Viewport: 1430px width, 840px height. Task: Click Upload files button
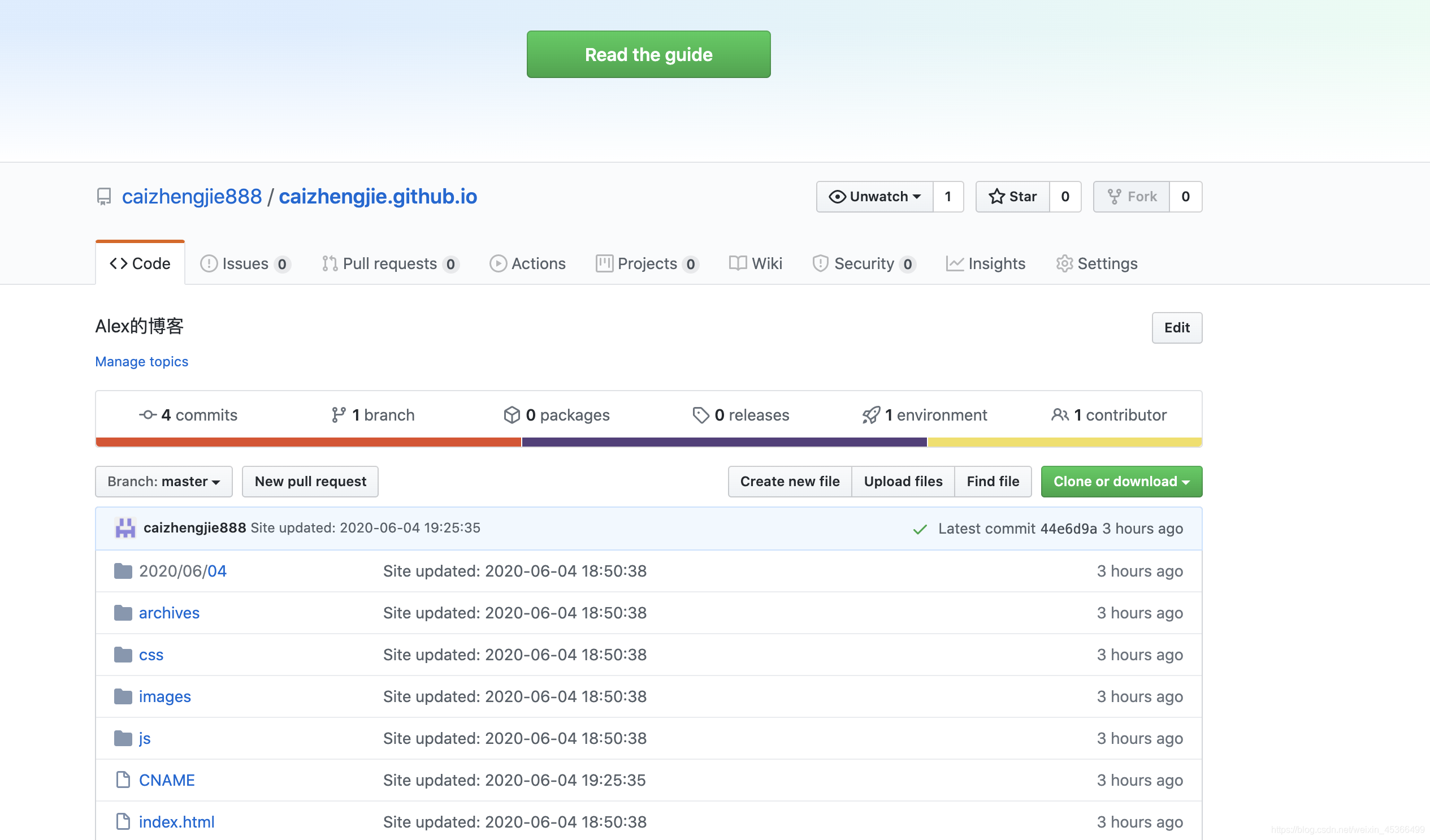click(x=903, y=481)
